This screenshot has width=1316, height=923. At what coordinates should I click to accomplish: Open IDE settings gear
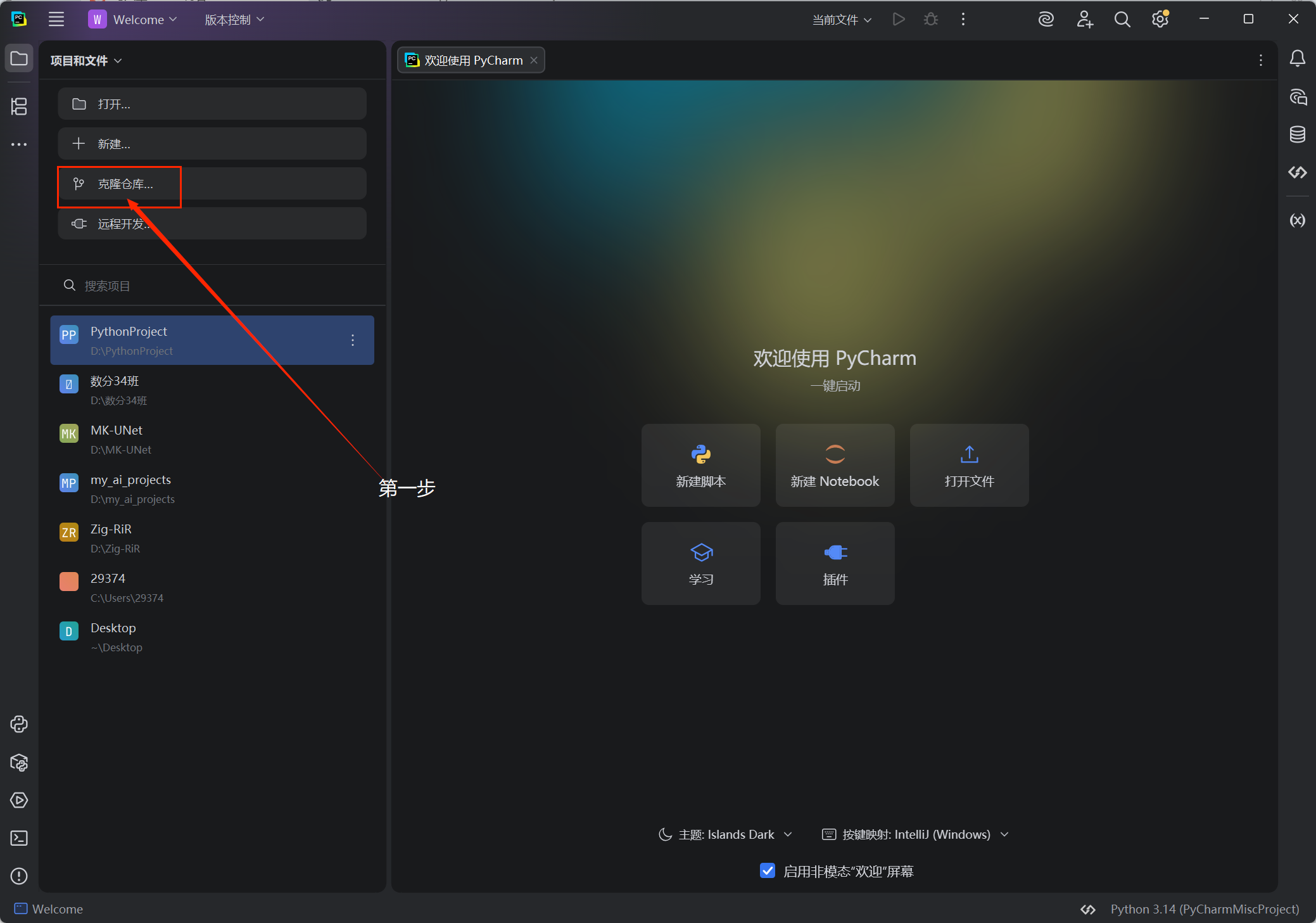point(1160,20)
